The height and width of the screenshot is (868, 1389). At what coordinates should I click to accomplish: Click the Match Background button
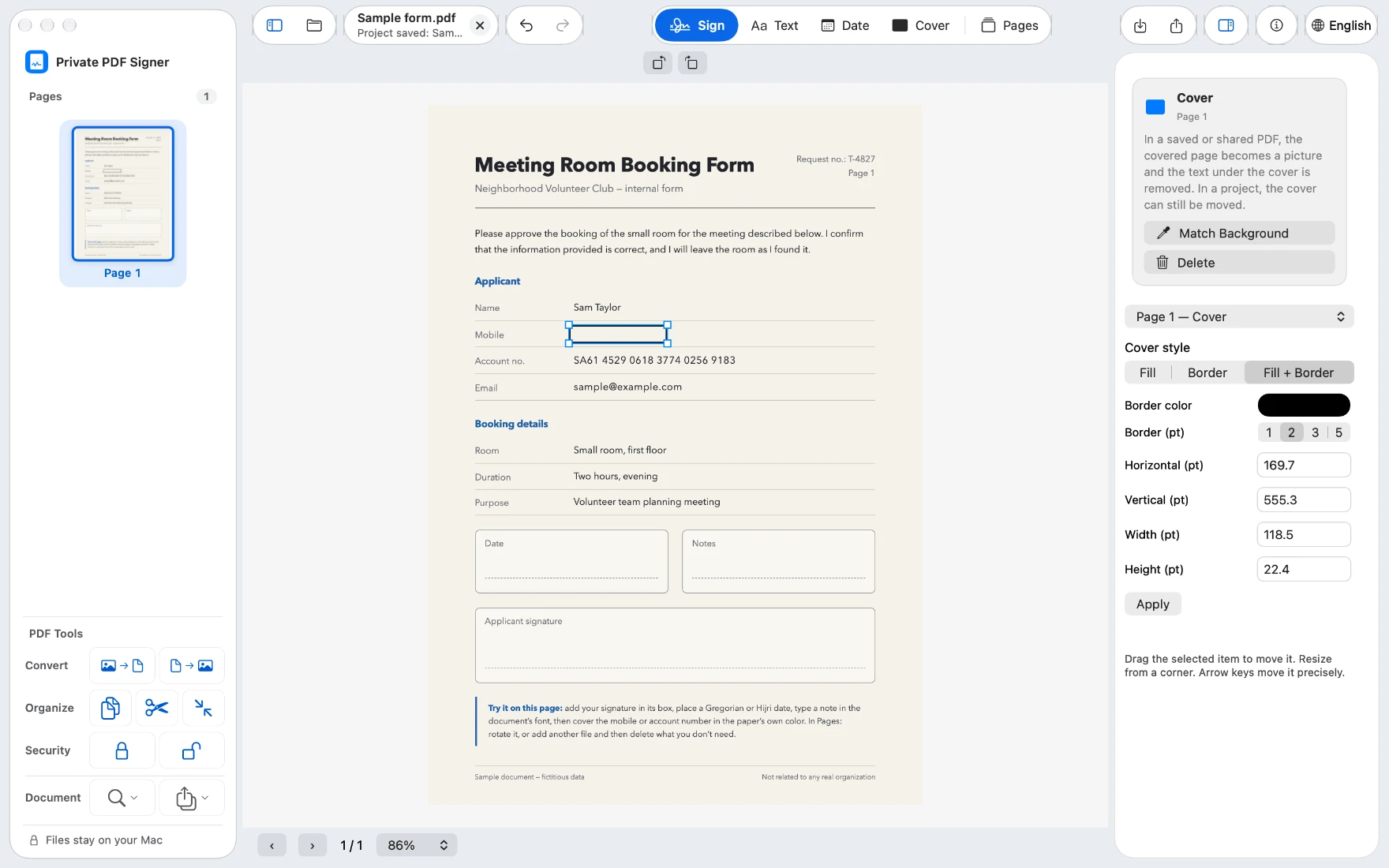(x=1239, y=233)
